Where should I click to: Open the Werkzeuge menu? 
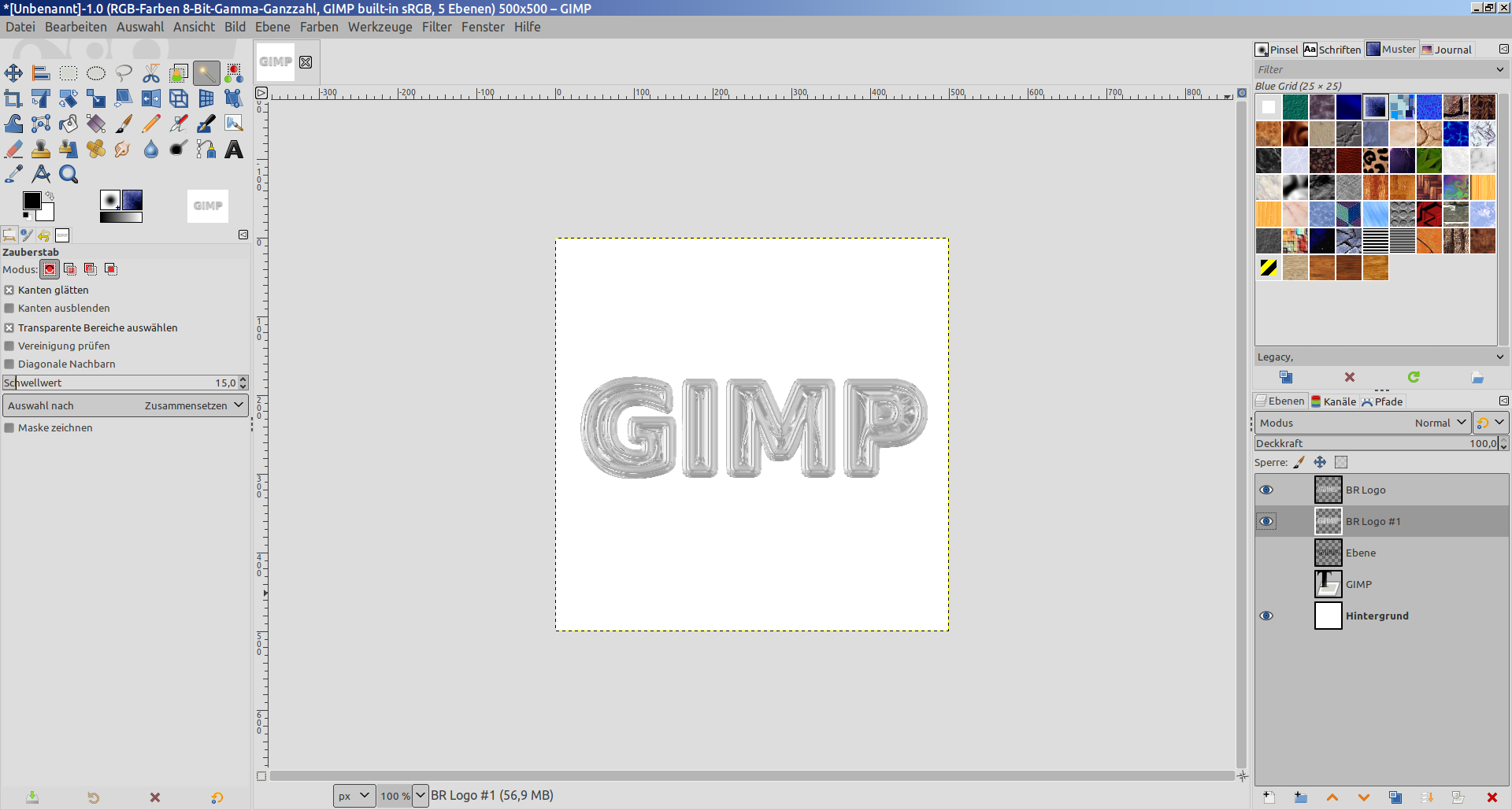tap(380, 27)
